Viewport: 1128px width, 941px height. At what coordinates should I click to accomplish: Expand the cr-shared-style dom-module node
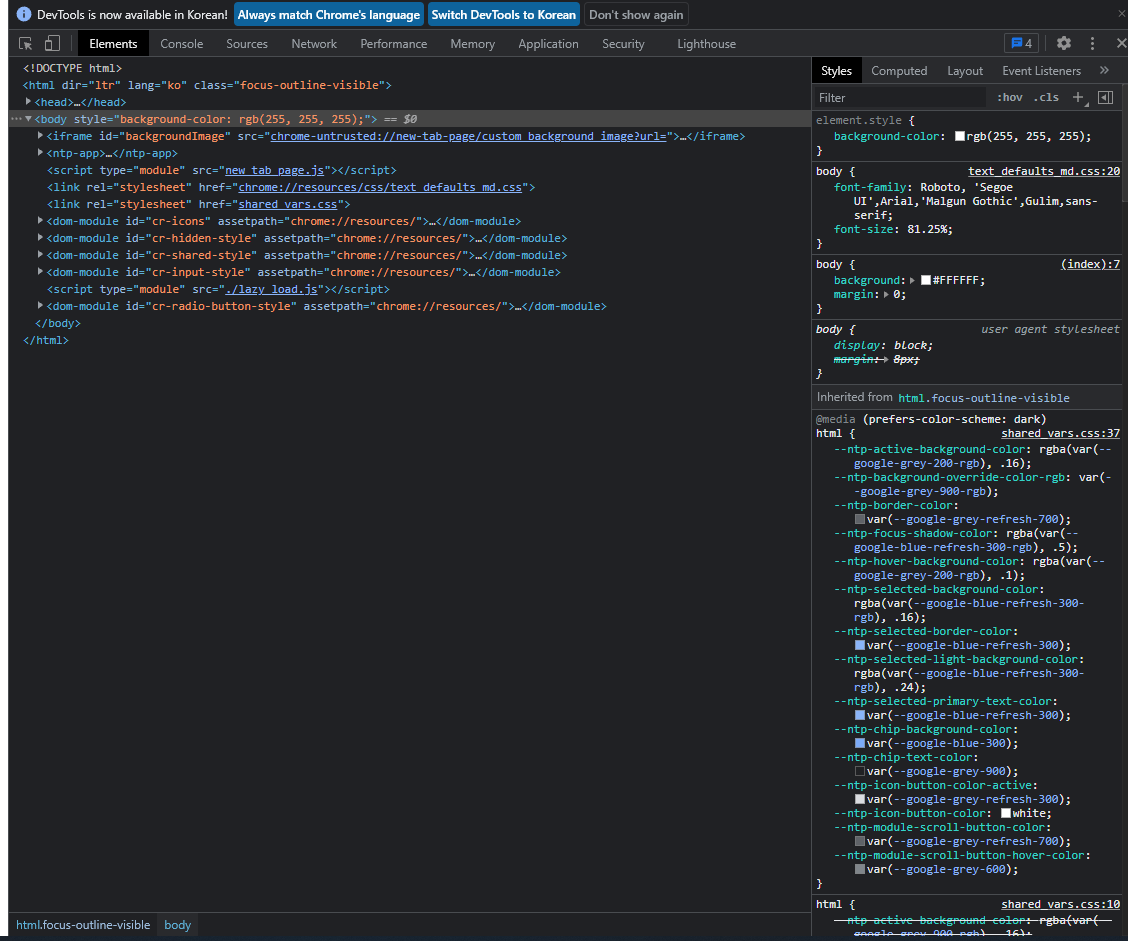coord(40,255)
